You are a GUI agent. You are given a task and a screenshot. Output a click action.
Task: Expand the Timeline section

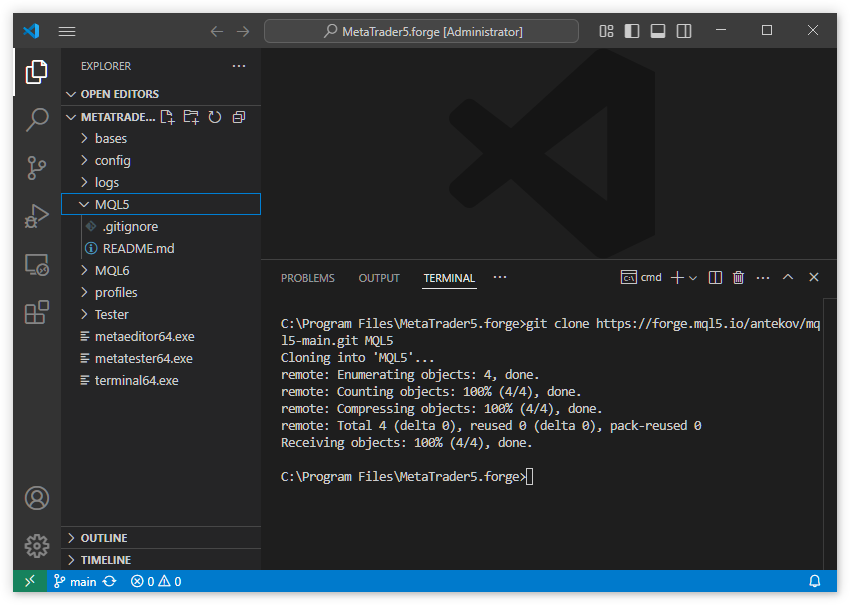pos(161,560)
